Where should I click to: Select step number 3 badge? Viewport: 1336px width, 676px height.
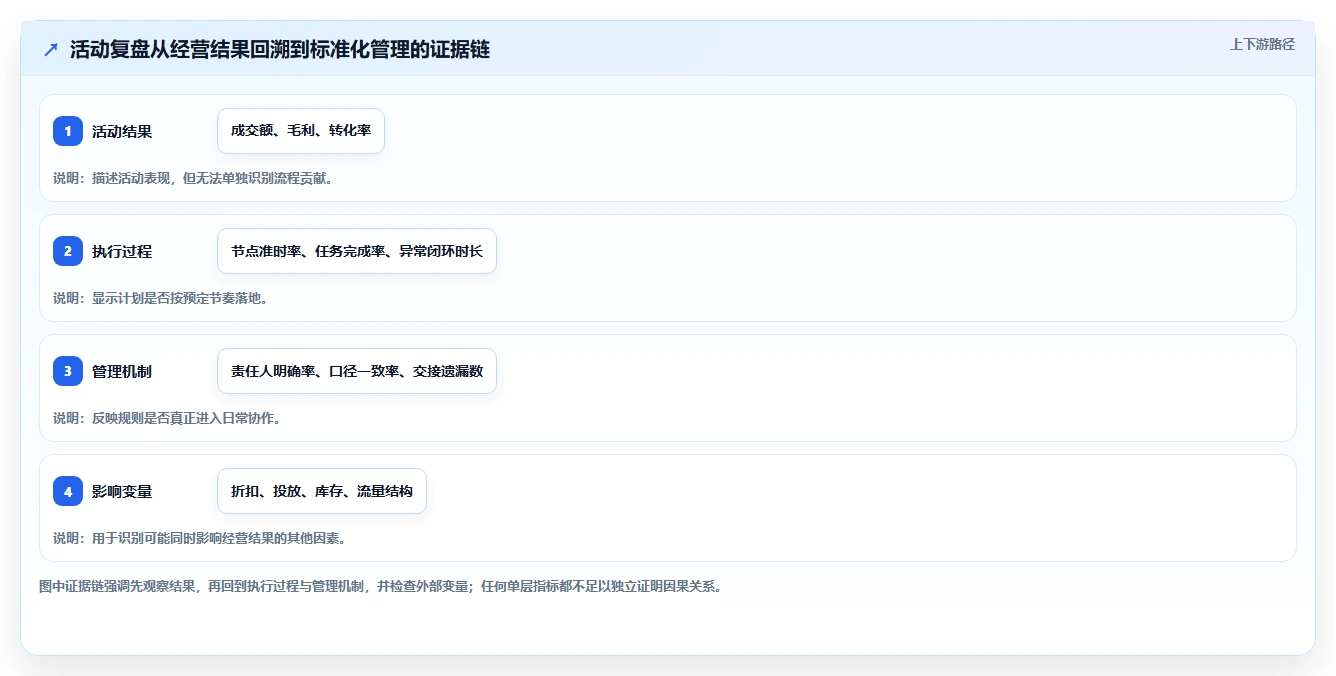[68, 371]
